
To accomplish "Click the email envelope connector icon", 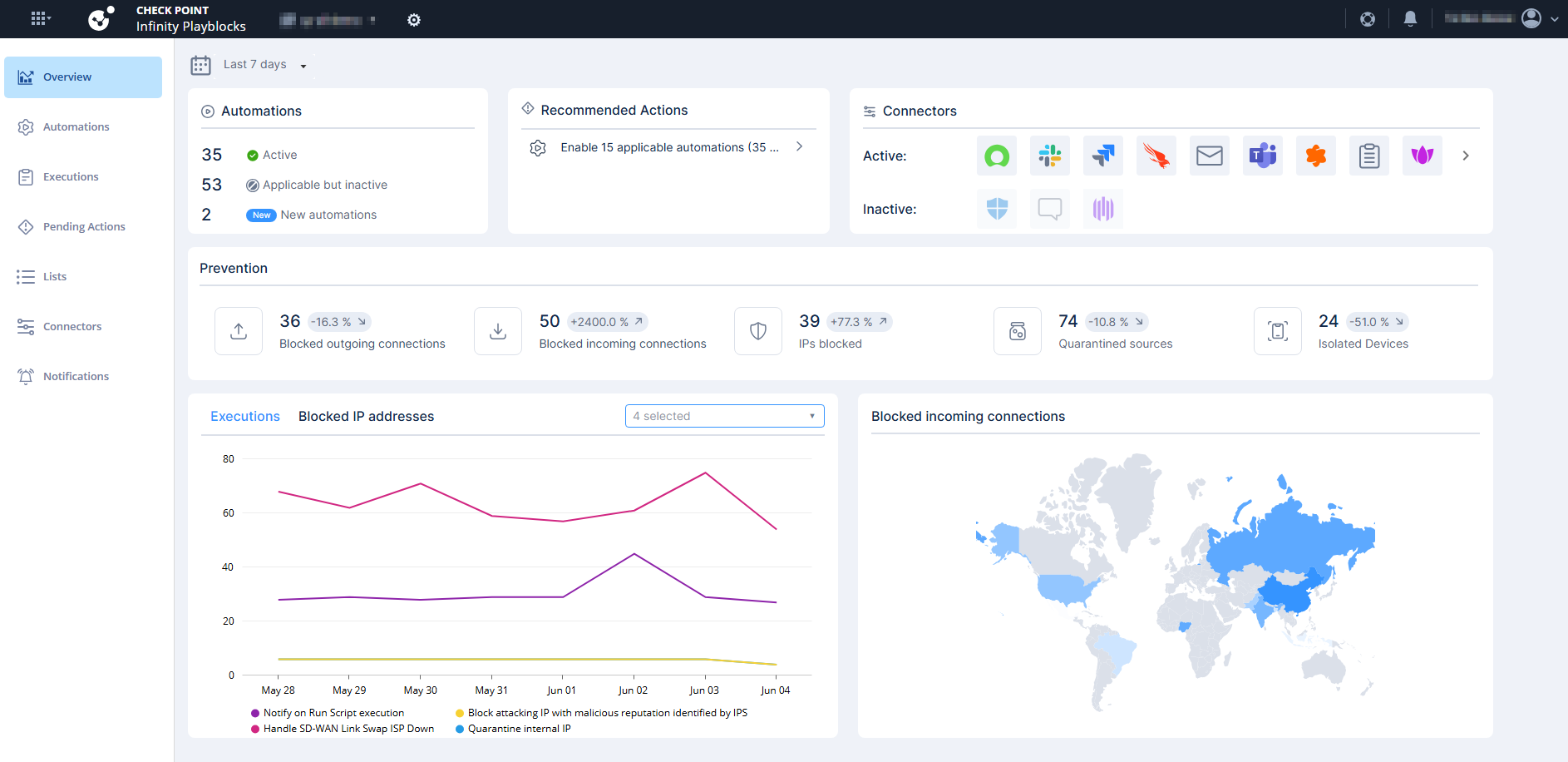I will tap(1210, 156).
